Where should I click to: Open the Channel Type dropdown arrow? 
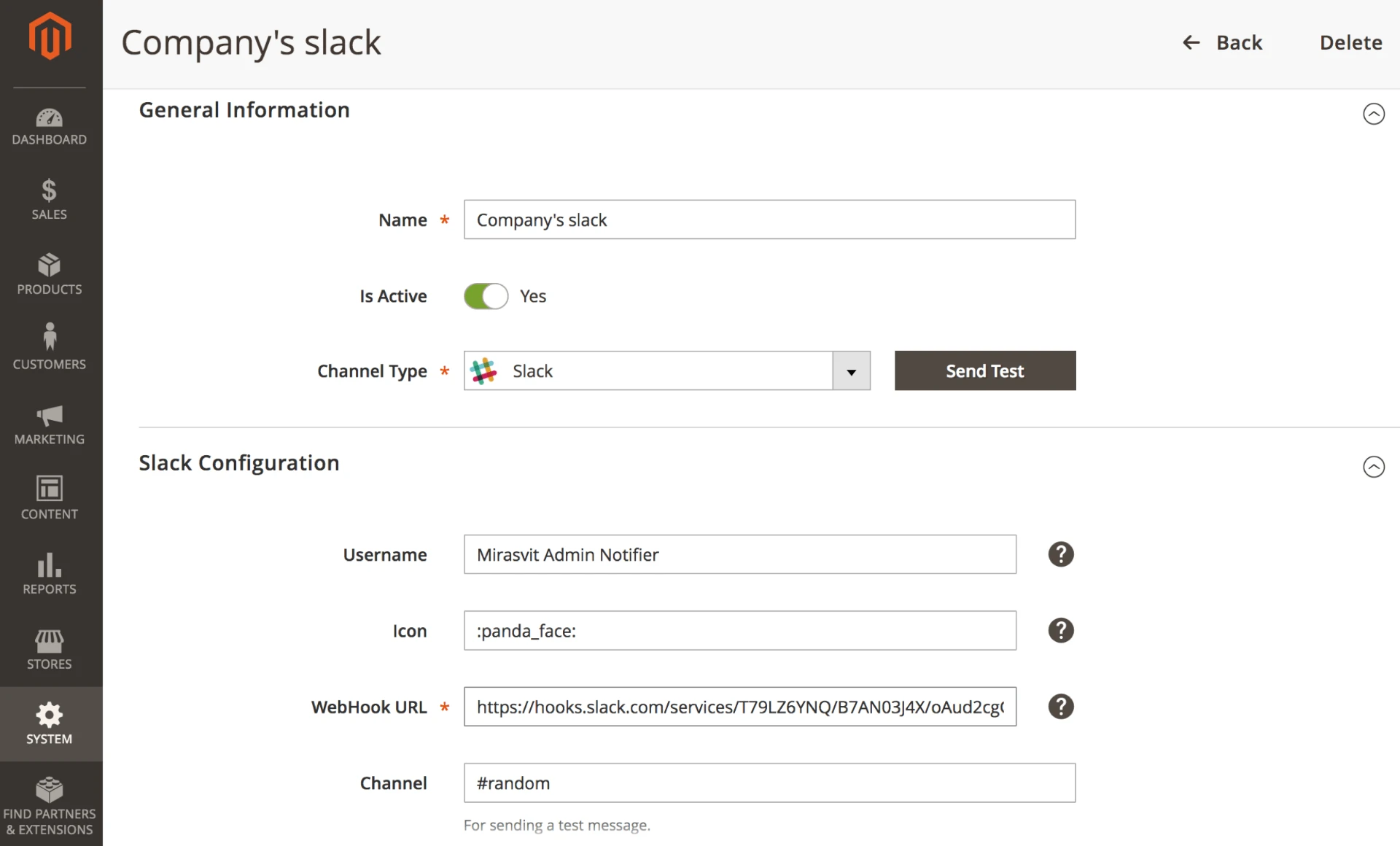(x=851, y=371)
